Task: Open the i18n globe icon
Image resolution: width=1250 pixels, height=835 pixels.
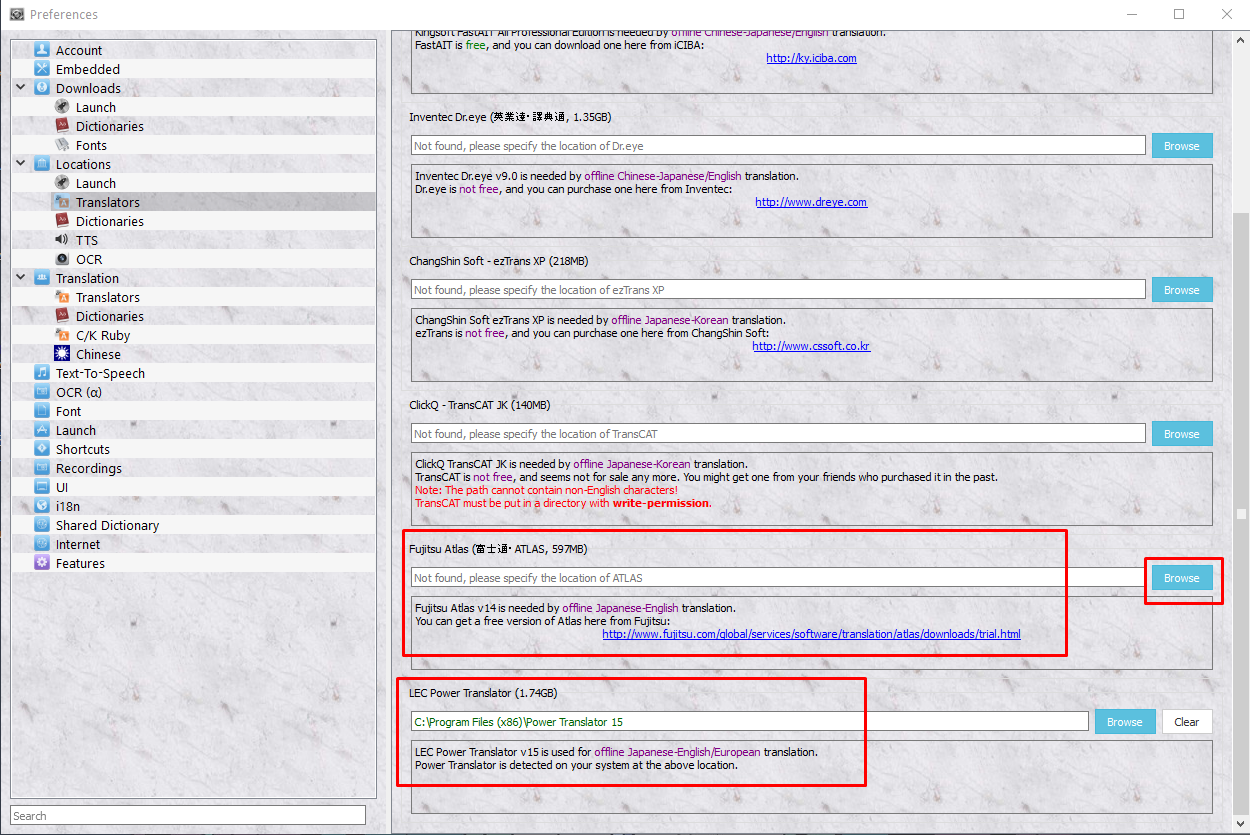Action: click(x=42, y=506)
